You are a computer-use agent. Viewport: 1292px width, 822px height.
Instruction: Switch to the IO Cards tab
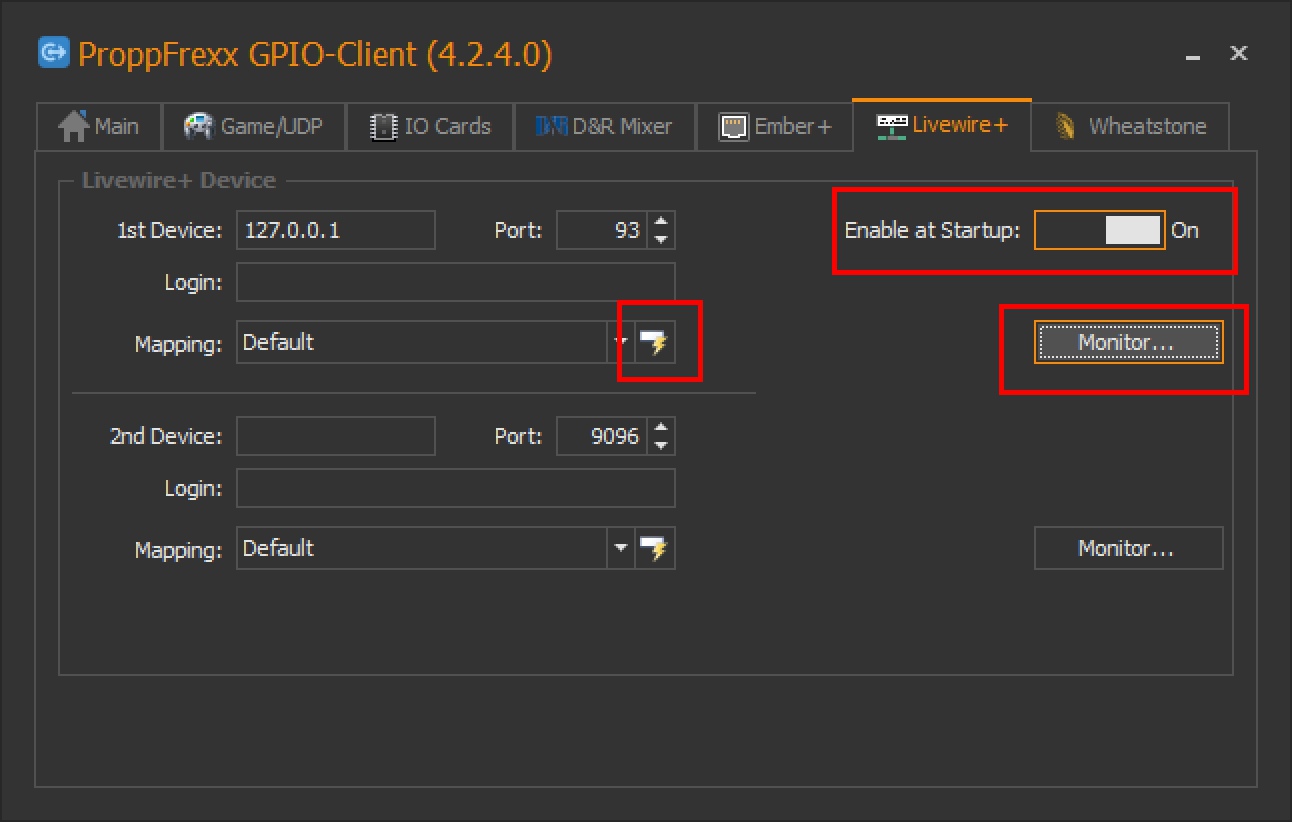(430, 127)
